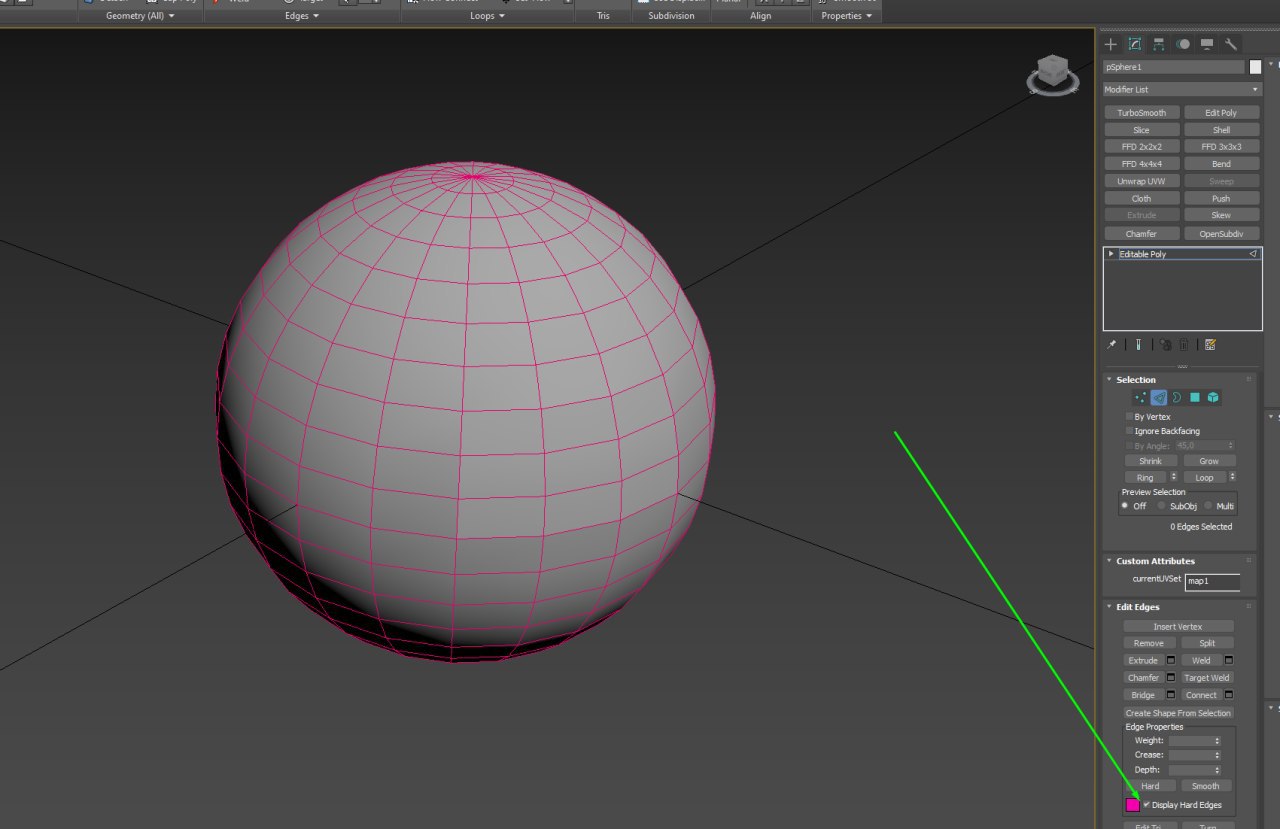Open Chamfer settings box in Edit Edges
1280x829 pixels.
coord(1171,677)
